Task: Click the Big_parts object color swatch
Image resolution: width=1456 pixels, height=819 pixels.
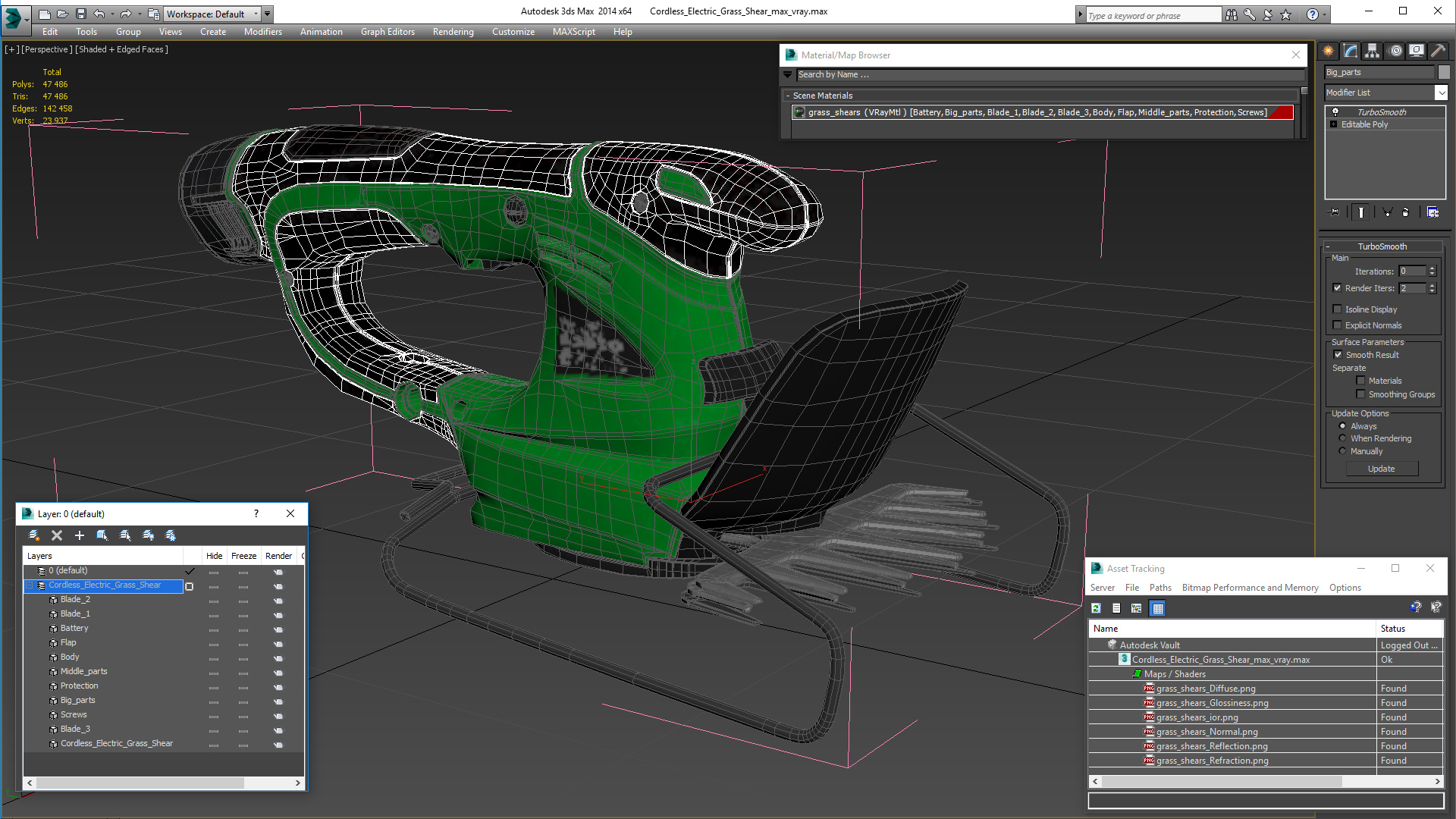Action: [1444, 72]
